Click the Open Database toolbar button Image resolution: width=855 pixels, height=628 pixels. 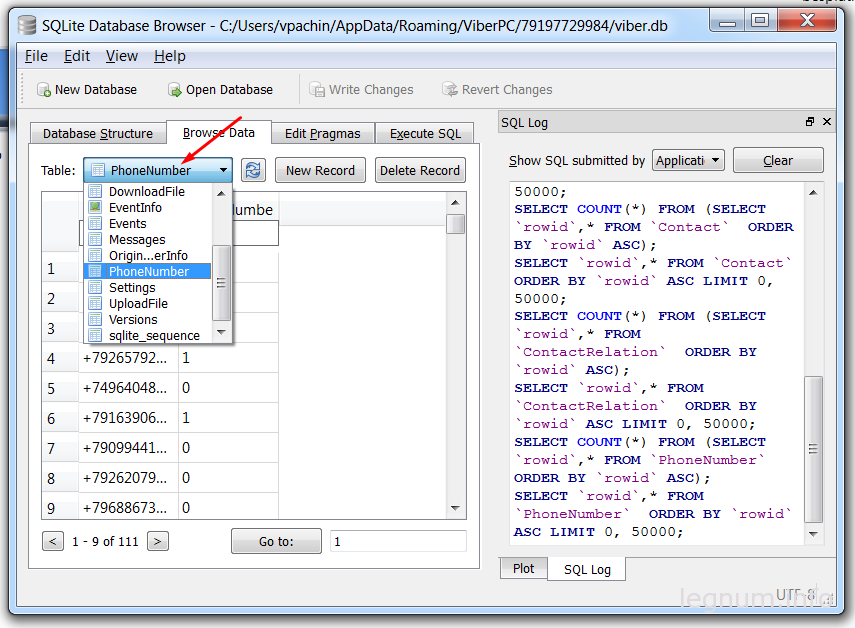220,90
